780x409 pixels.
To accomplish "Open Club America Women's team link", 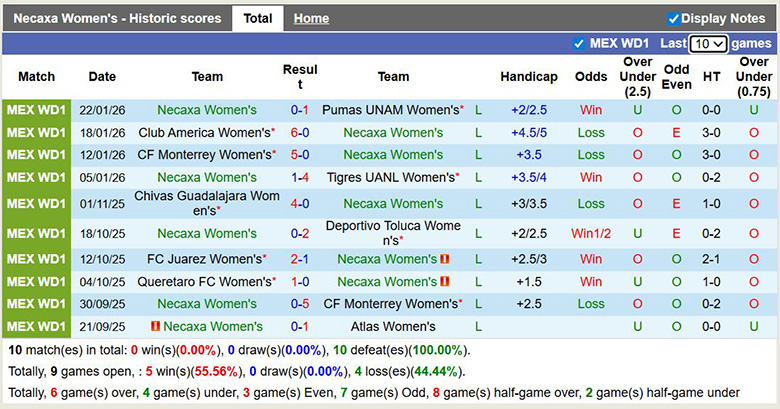I will pyautogui.click(x=204, y=132).
